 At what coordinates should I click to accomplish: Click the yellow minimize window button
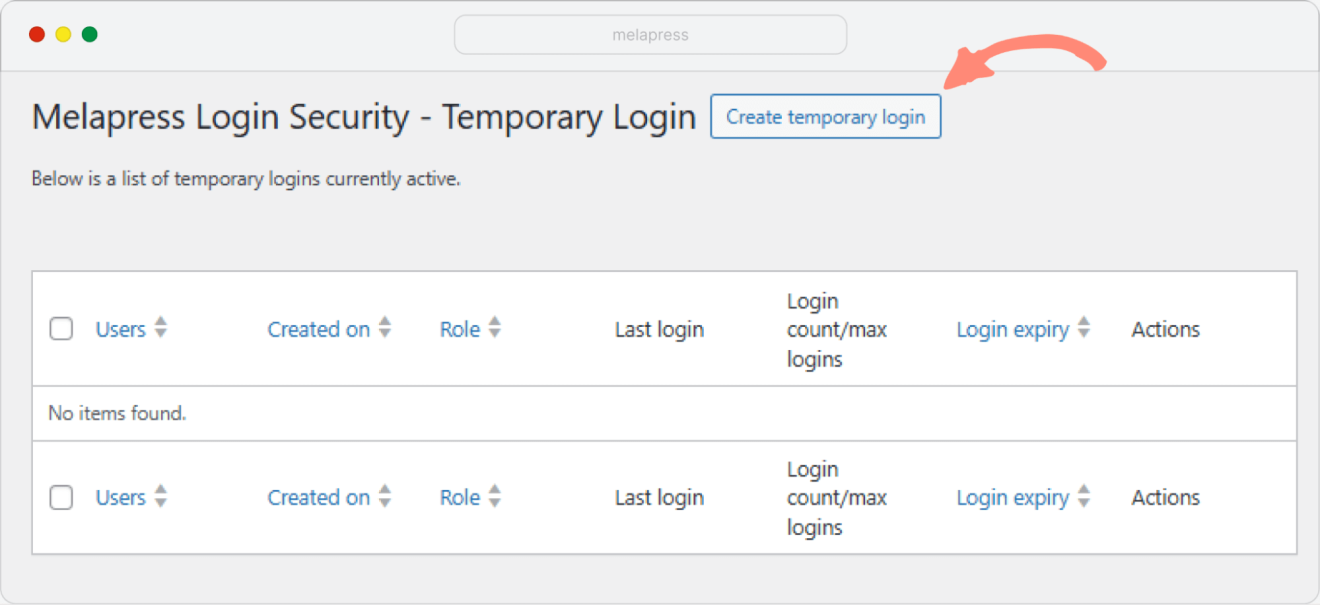click(63, 35)
